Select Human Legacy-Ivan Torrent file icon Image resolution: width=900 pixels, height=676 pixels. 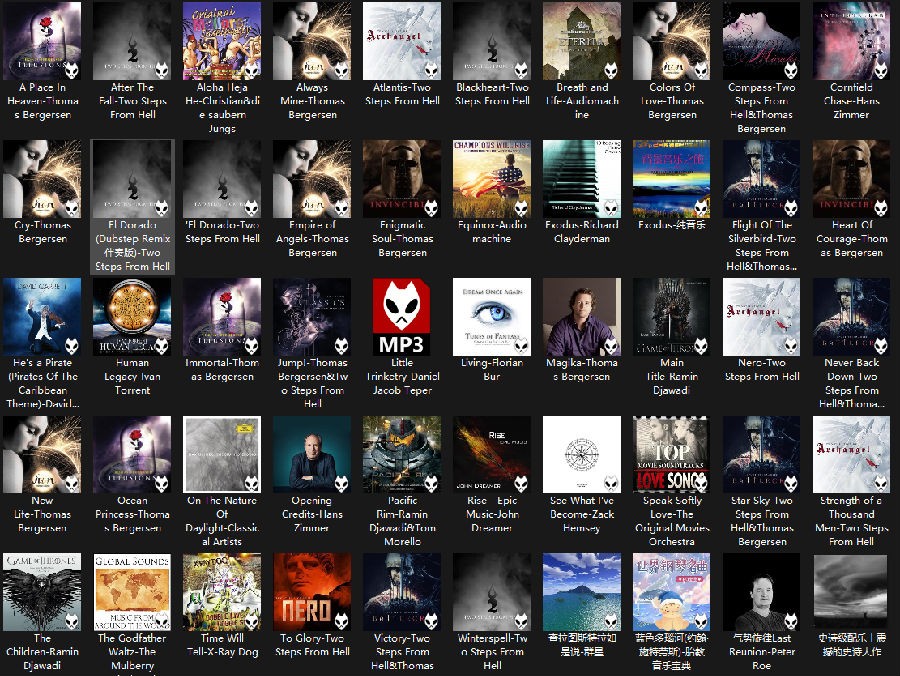coord(132,317)
